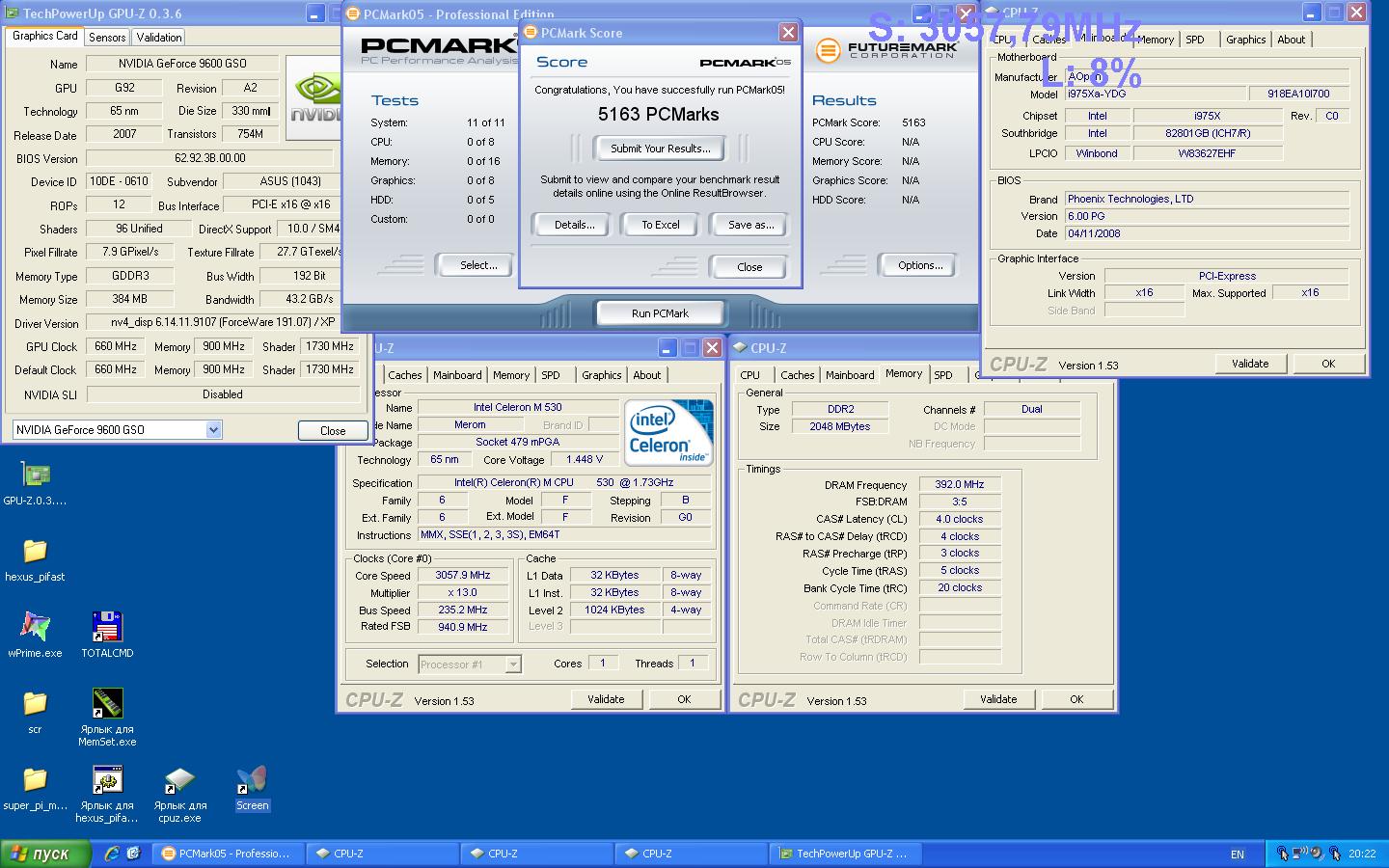Click the Futuremark Corporation logo
The height and width of the screenshot is (868, 1389).
click(885, 50)
